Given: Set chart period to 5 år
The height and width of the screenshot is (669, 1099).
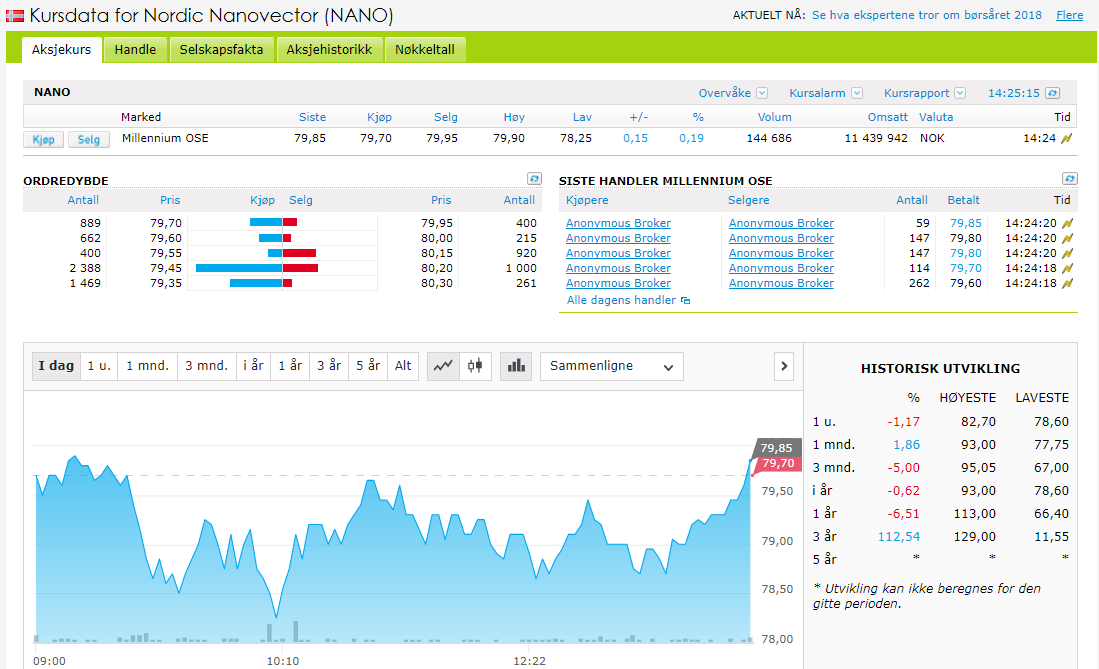Looking at the screenshot, I should click(368, 366).
